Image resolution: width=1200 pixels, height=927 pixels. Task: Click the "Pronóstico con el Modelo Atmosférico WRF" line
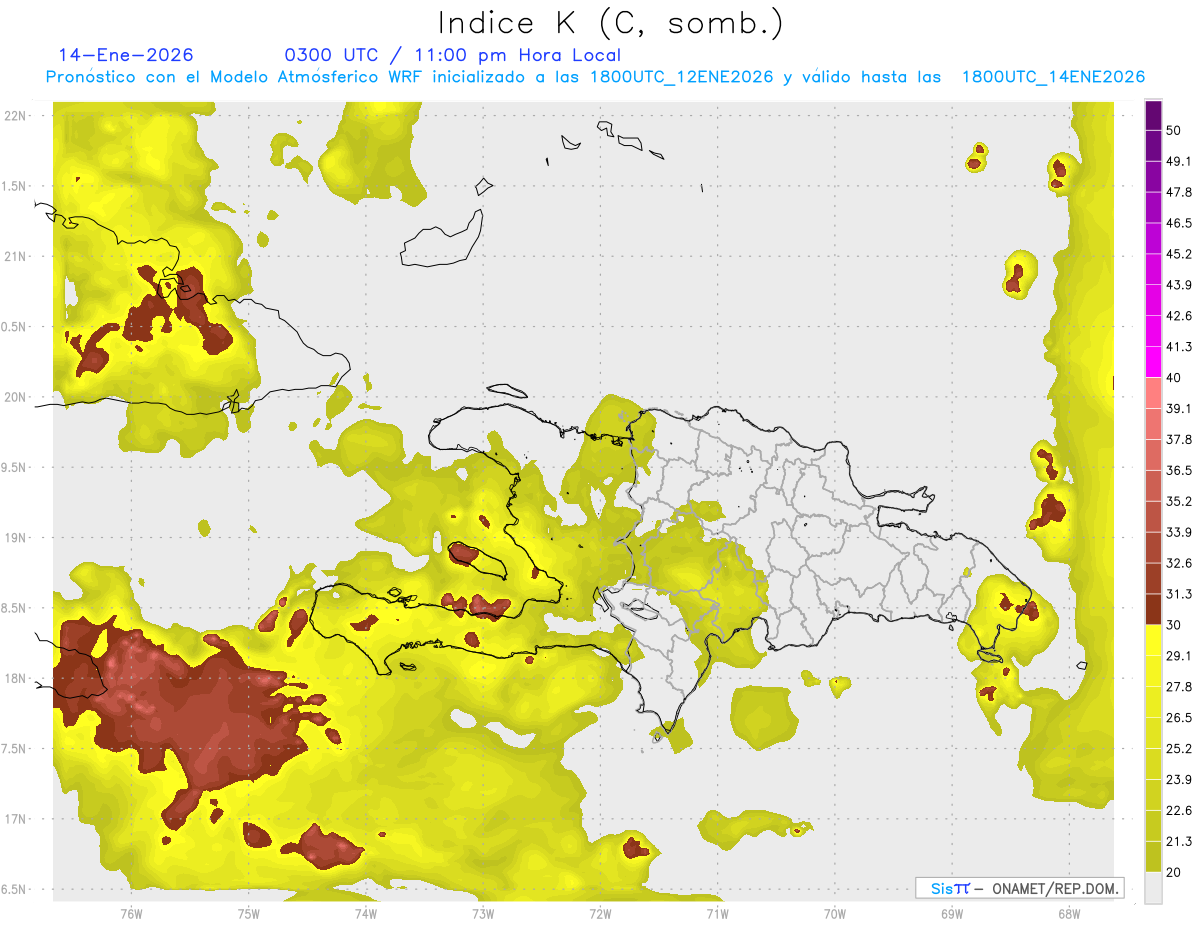pos(595,77)
